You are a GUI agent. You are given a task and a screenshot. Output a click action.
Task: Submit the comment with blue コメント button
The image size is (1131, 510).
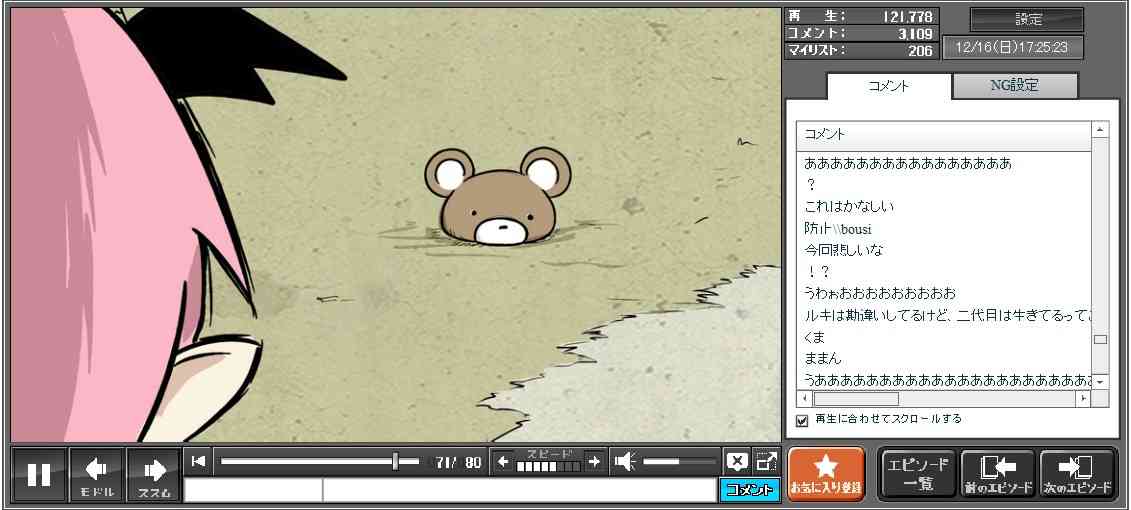pos(749,490)
